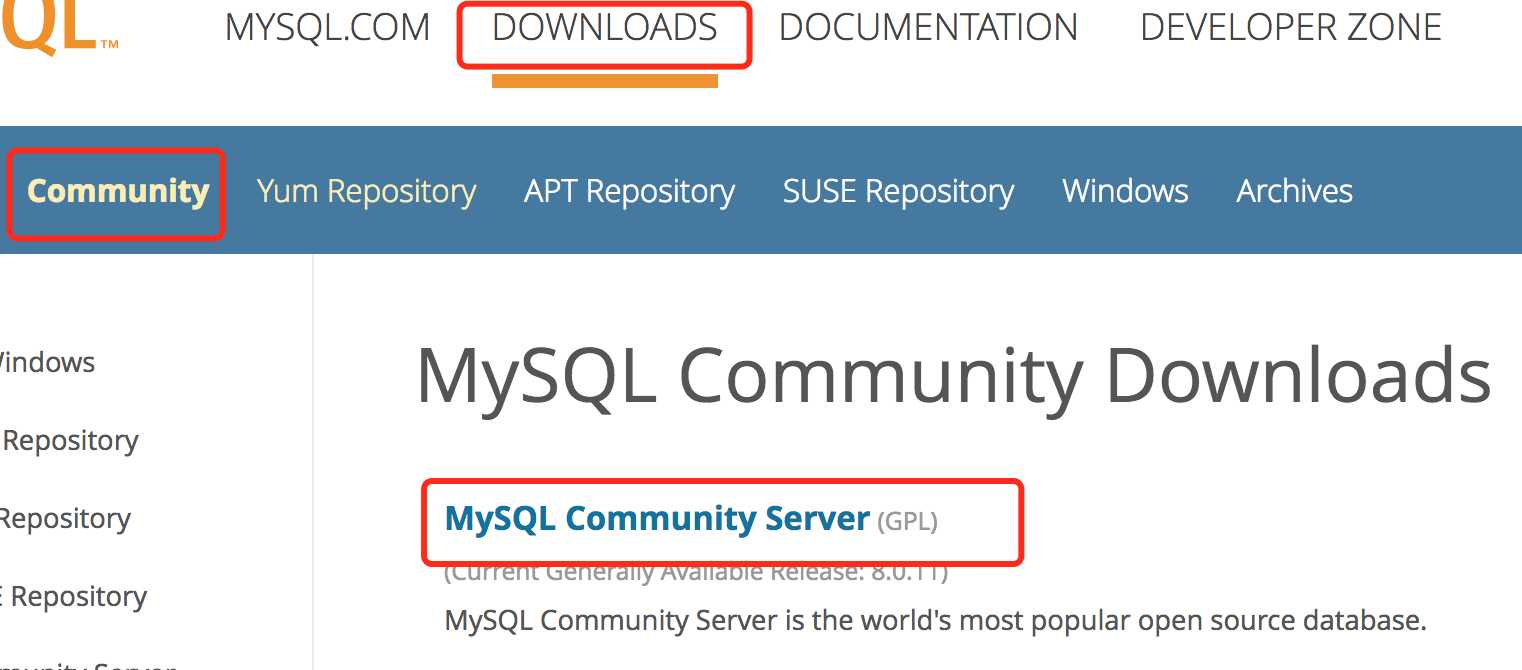
Task: Open APT Repository in the blue bar
Action: (x=629, y=191)
